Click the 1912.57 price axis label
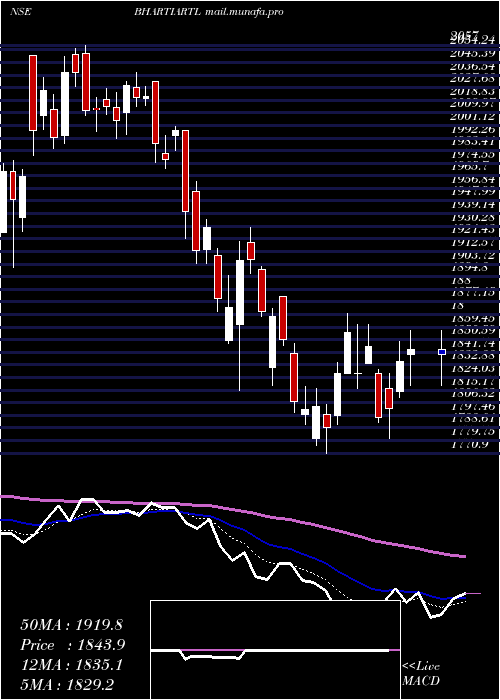The width and height of the screenshot is (500, 700). tap(473, 243)
